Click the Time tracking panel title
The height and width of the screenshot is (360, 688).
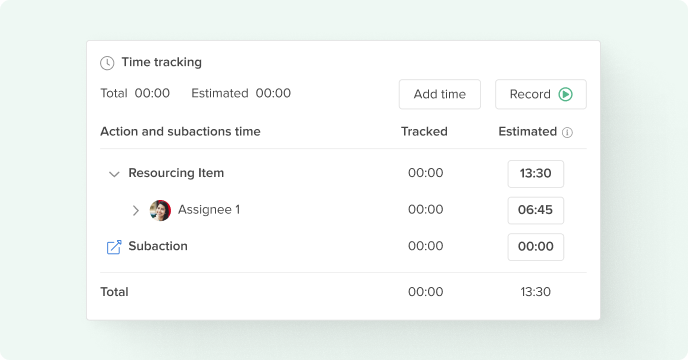[x=161, y=62]
